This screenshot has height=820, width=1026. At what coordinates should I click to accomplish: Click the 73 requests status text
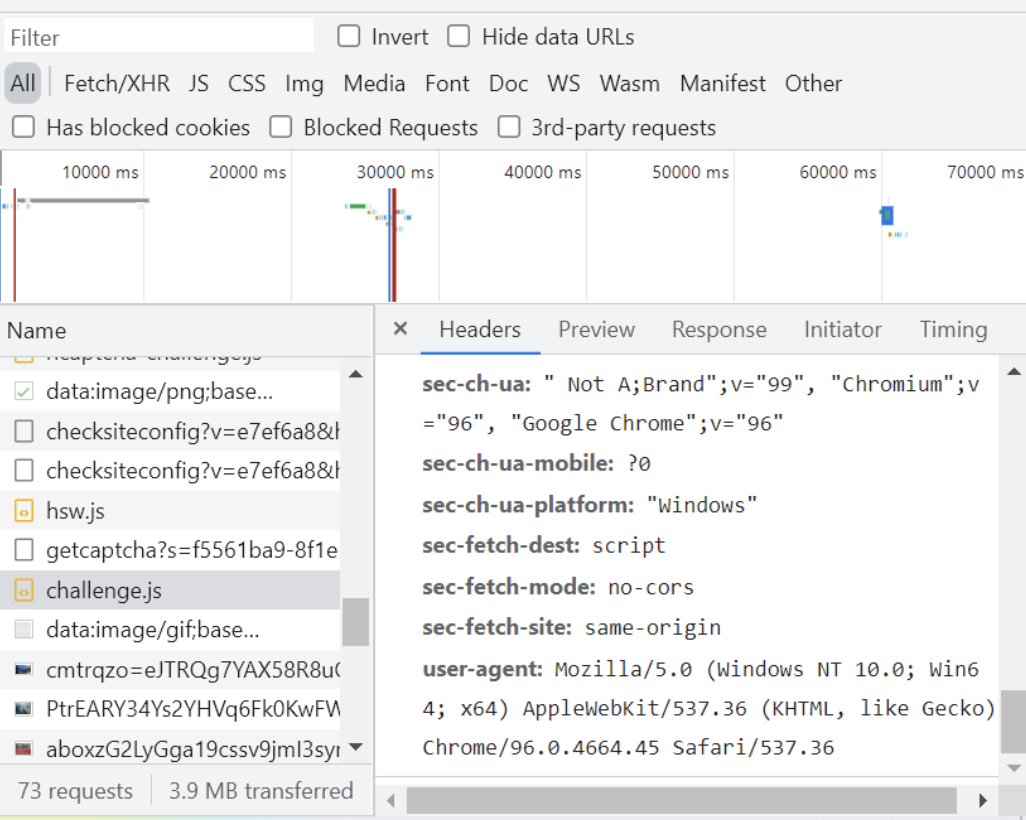[75, 791]
